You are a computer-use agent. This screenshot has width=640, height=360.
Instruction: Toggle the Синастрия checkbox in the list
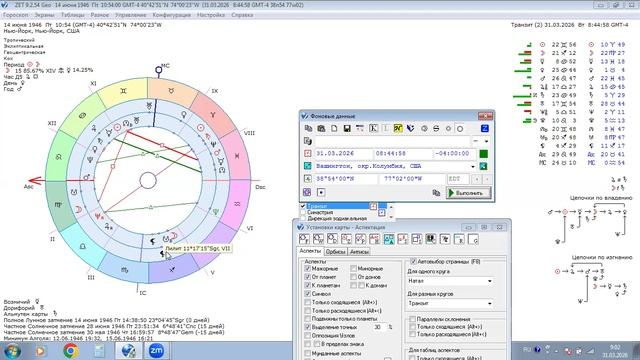303,212
